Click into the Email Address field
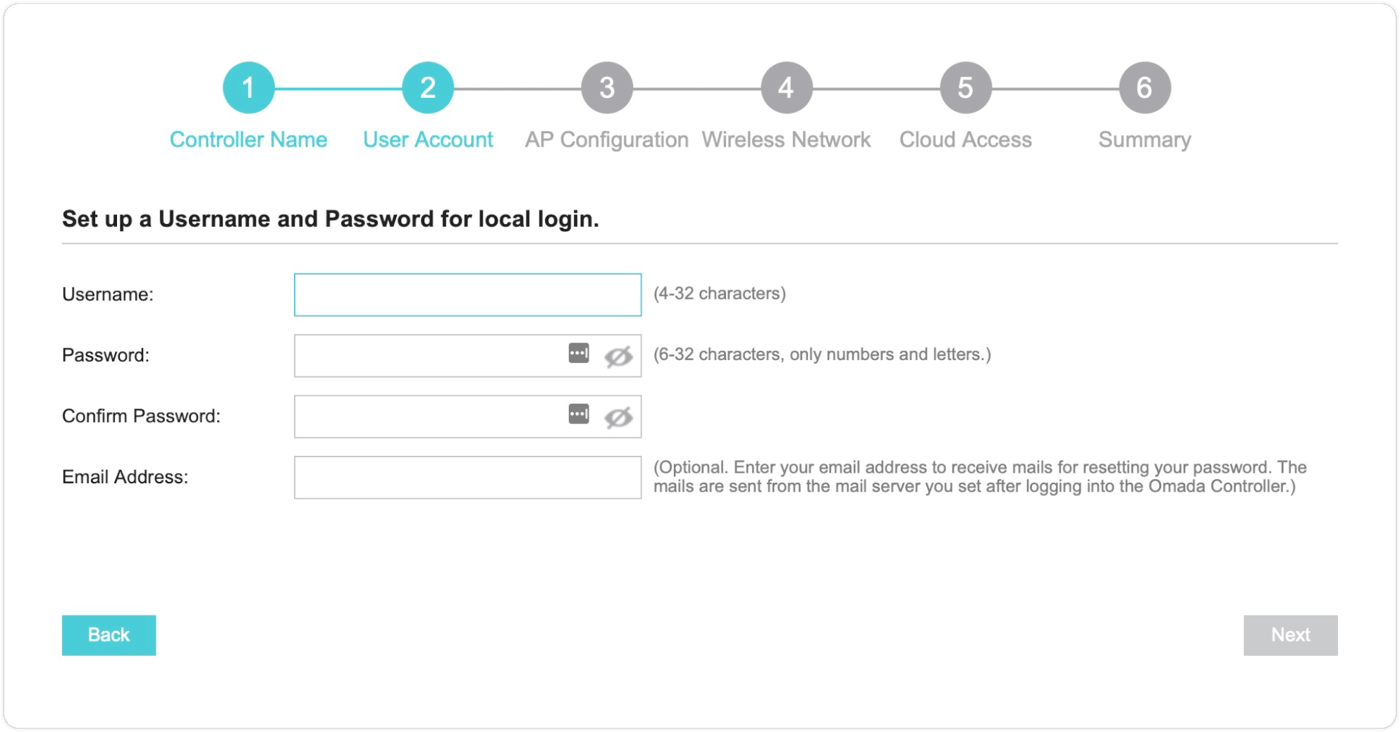Viewport: 1400px width, 732px height. 467,478
